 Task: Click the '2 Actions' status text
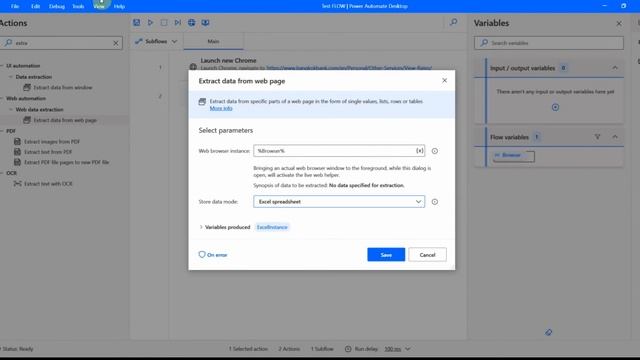pyautogui.click(x=289, y=349)
